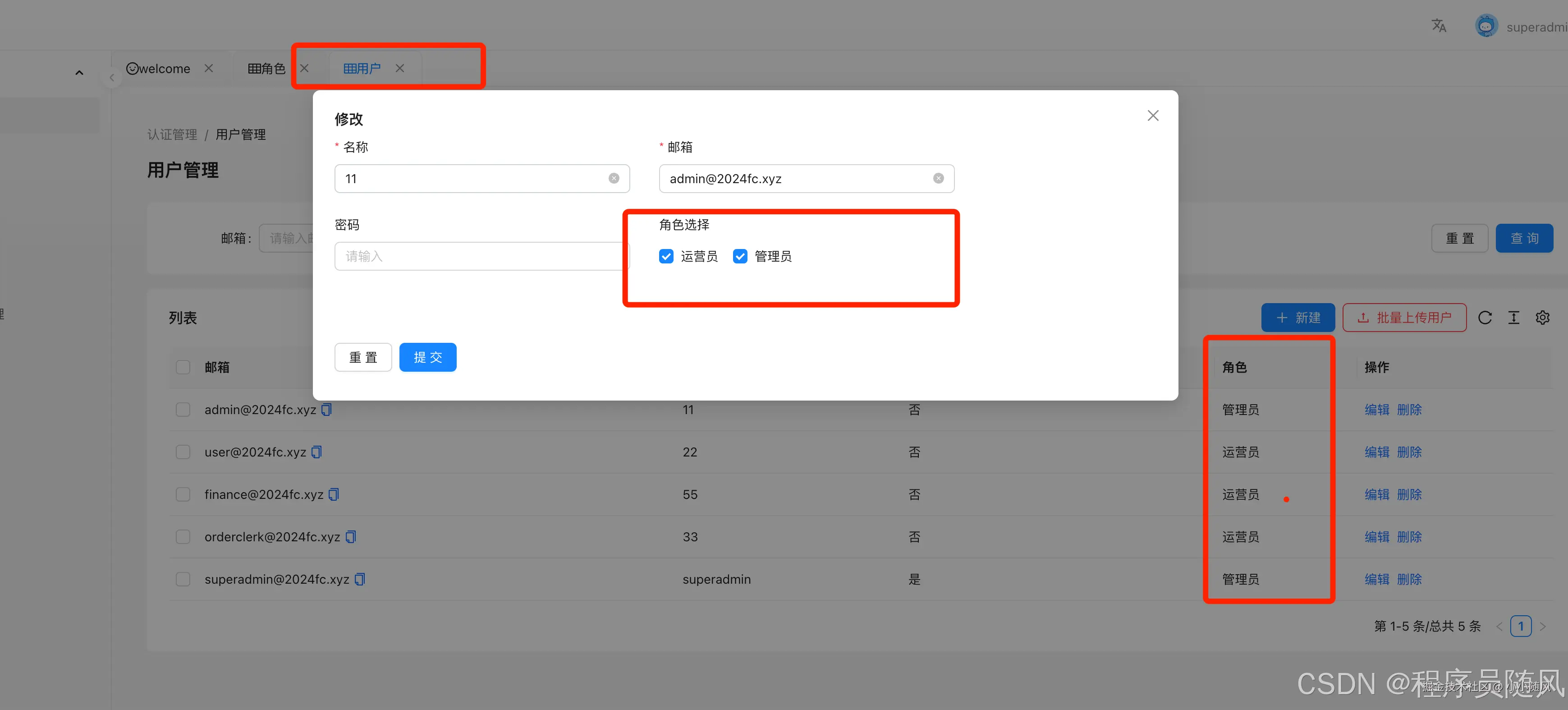Screen dimensions: 1568x710
Task: Uncheck the 管理员 role checkbox
Action: pyautogui.click(x=739, y=256)
